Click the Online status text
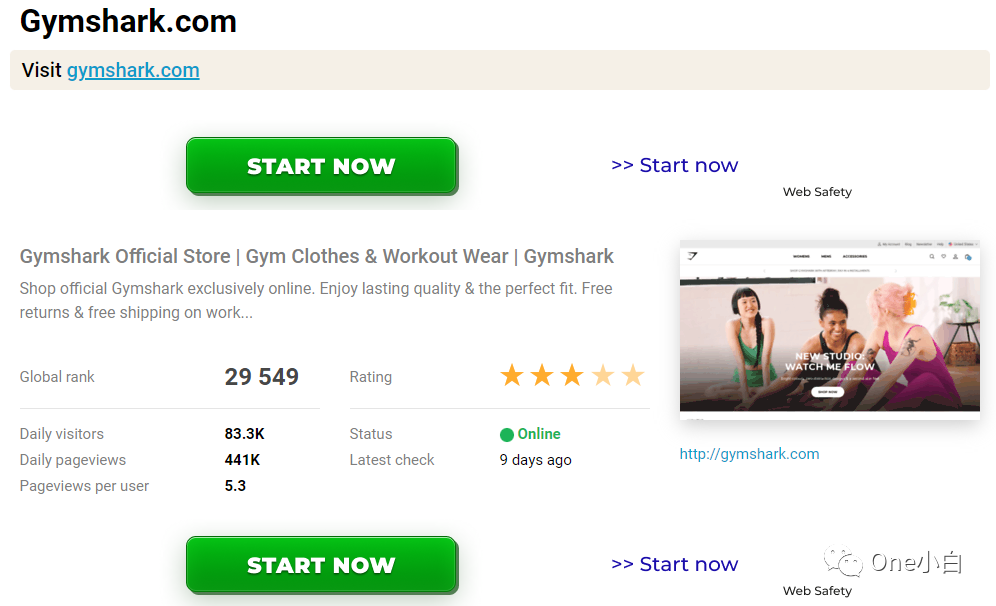This screenshot has width=996, height=606. (x=539, y=434)
